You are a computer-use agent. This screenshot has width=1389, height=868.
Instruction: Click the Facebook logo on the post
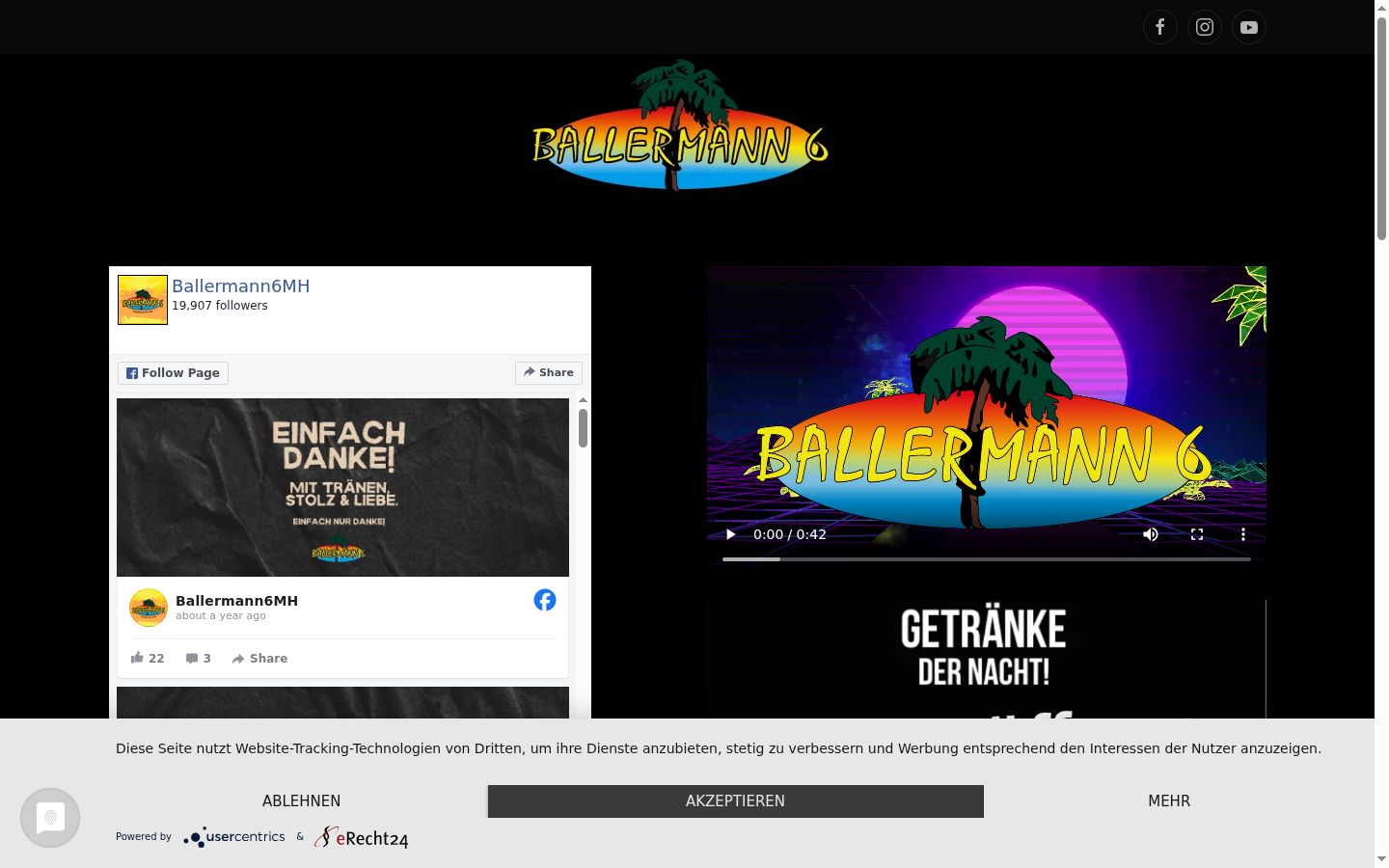tap(545, 600)
